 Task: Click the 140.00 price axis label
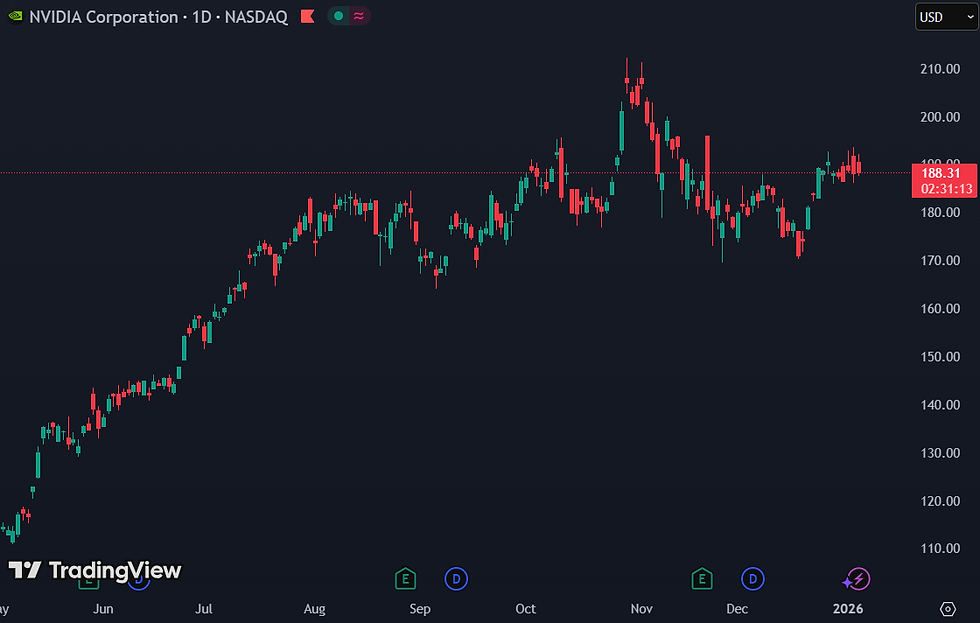(x=940, y=405)
